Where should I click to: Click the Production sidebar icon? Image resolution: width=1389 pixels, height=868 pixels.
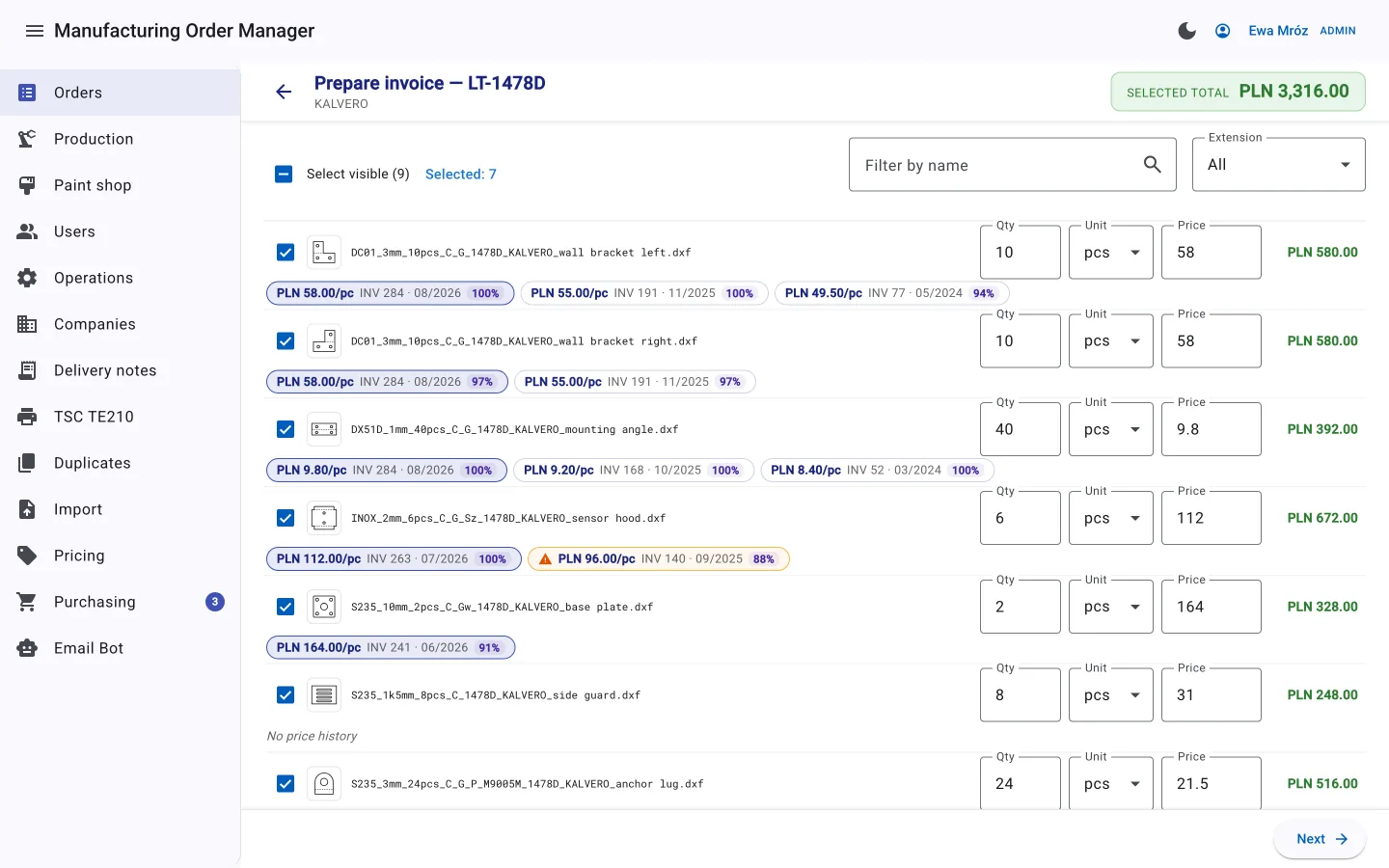[27, 139]
